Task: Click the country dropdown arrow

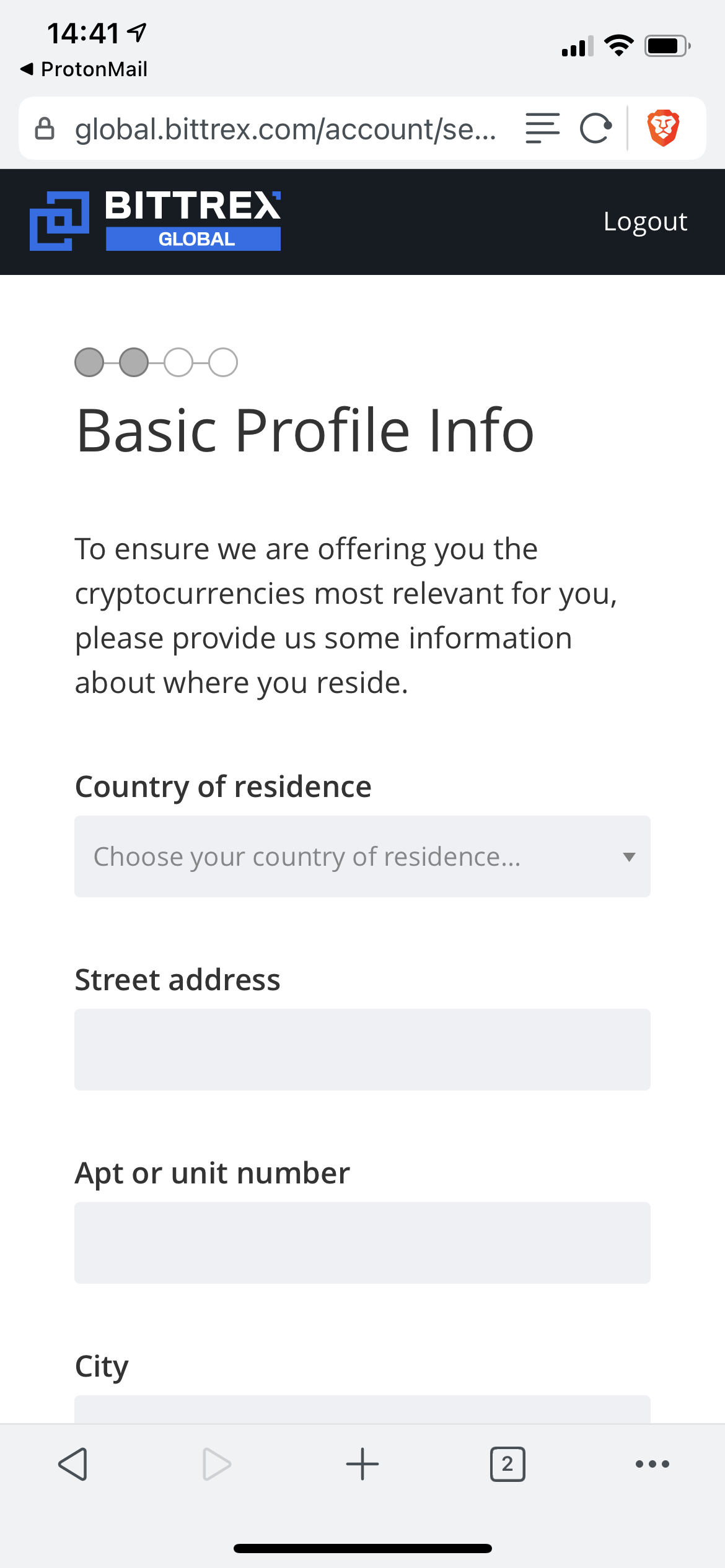Action: pos(629,857)
